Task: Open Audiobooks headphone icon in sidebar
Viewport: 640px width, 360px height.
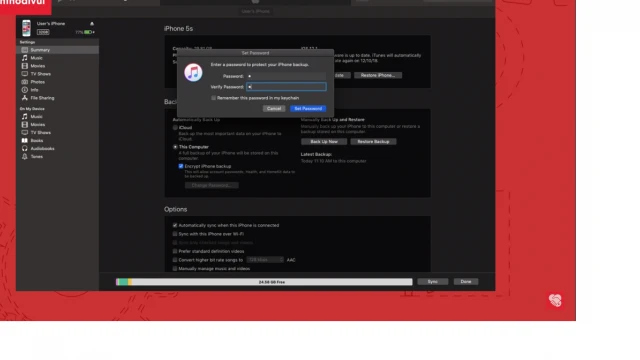Action: [24, 148]
